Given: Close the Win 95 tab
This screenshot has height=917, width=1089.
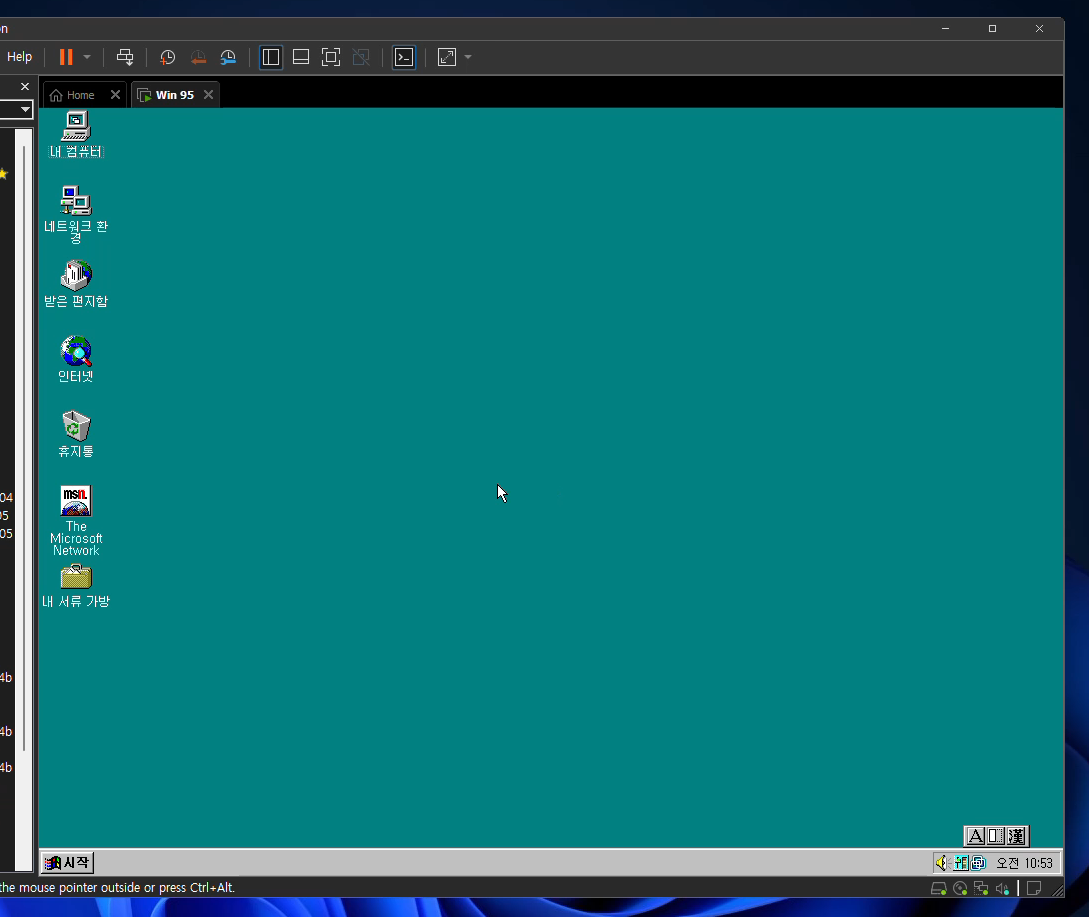Looking at the screenshot, I should (x=208, y=94).
